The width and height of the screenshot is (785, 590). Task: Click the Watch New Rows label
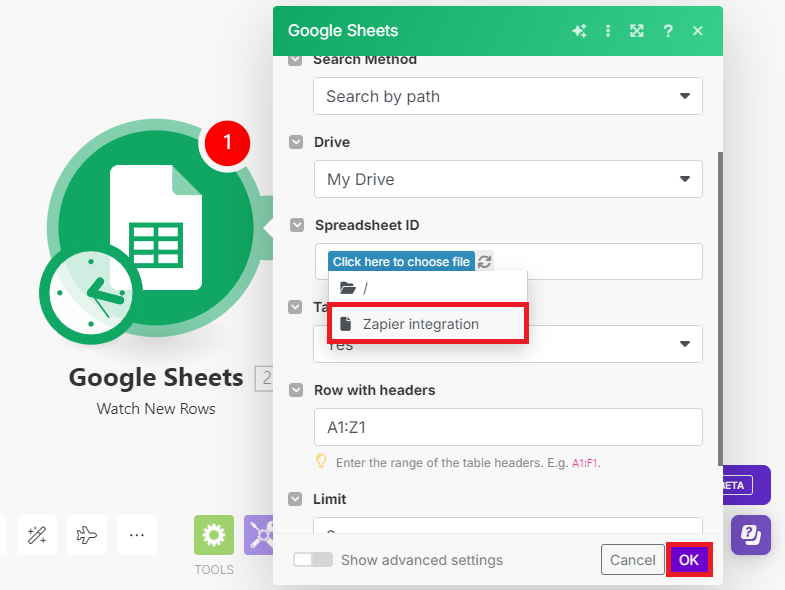pyautogui.click(x=156, y=409)
